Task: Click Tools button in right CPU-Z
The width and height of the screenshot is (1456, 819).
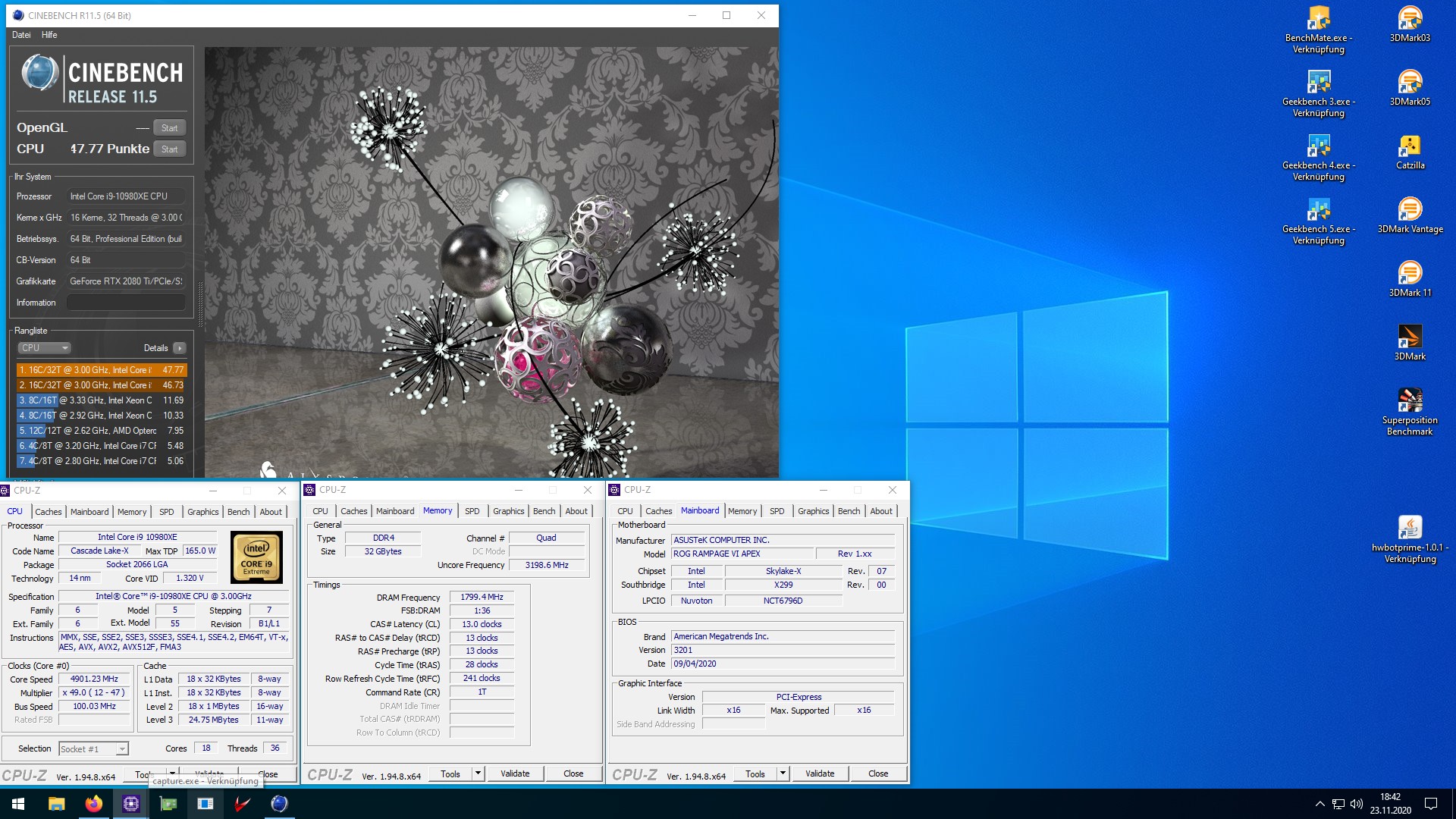Action: 755,774
